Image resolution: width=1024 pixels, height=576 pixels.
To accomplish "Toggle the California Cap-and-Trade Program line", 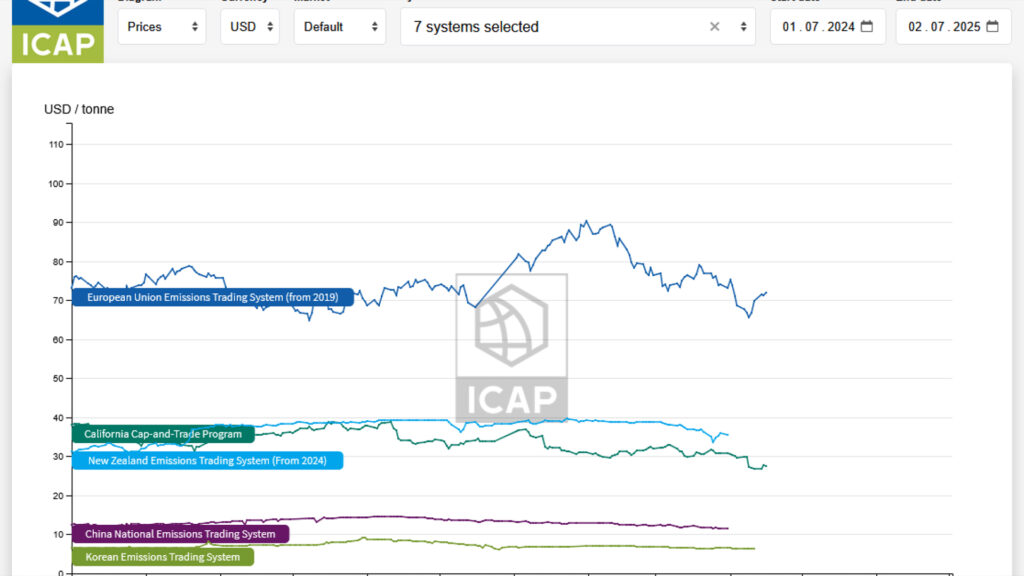I will pyautogui.click(x=162, y=434).
